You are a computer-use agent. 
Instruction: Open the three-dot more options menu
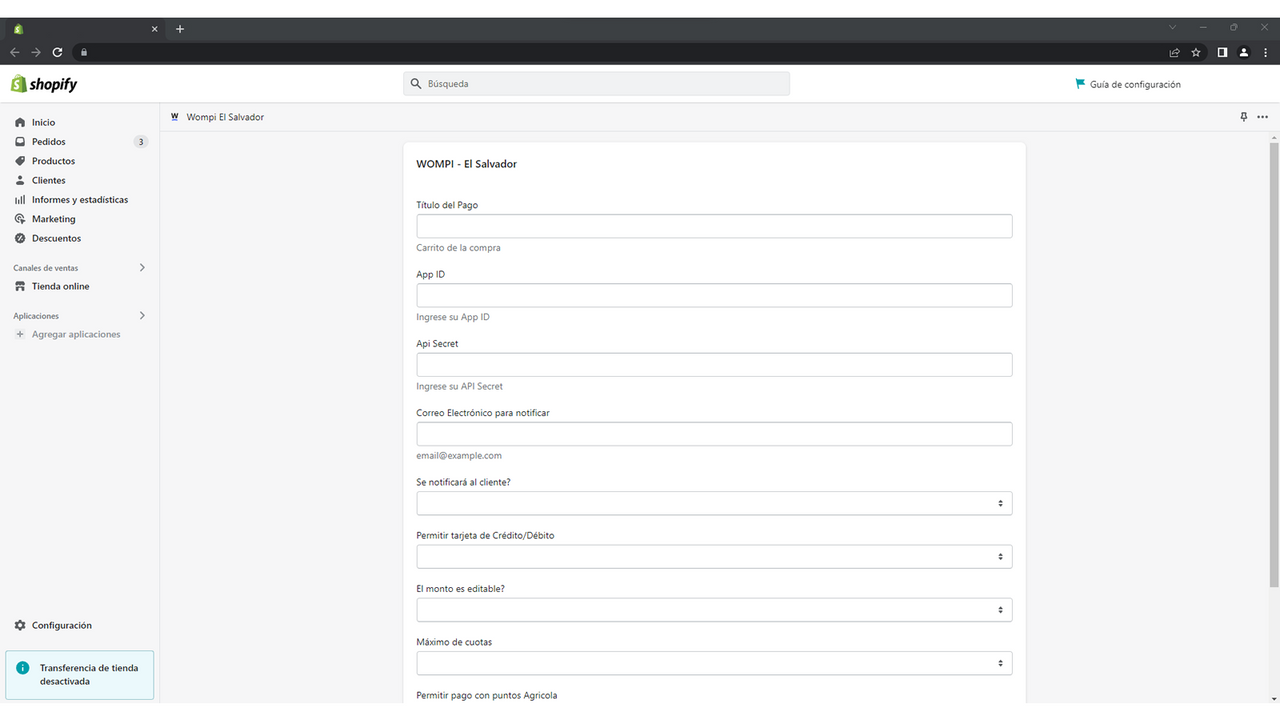[x=1263, y=117]
